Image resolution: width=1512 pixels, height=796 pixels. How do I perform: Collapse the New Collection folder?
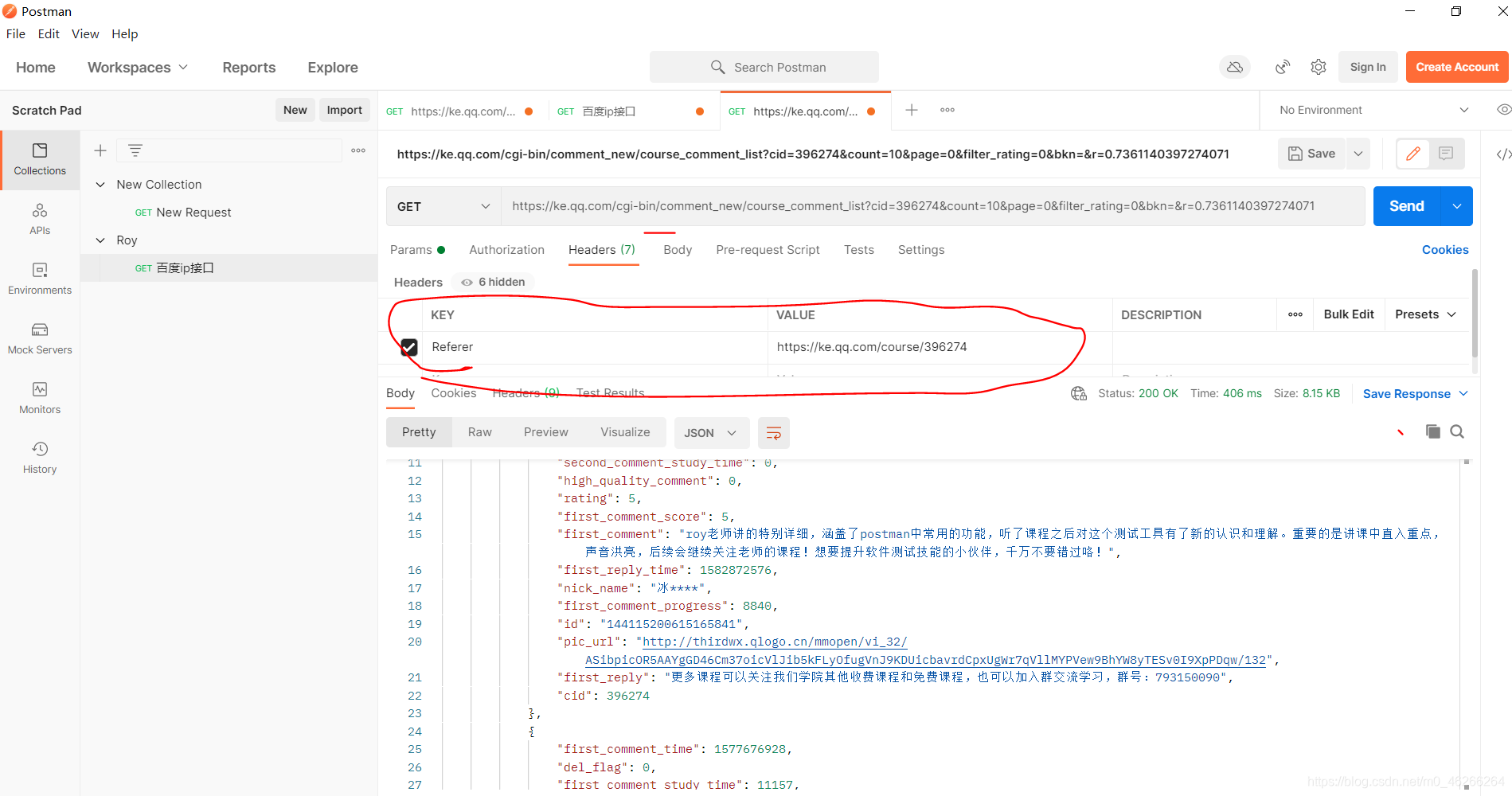click(x=100, y=185)
